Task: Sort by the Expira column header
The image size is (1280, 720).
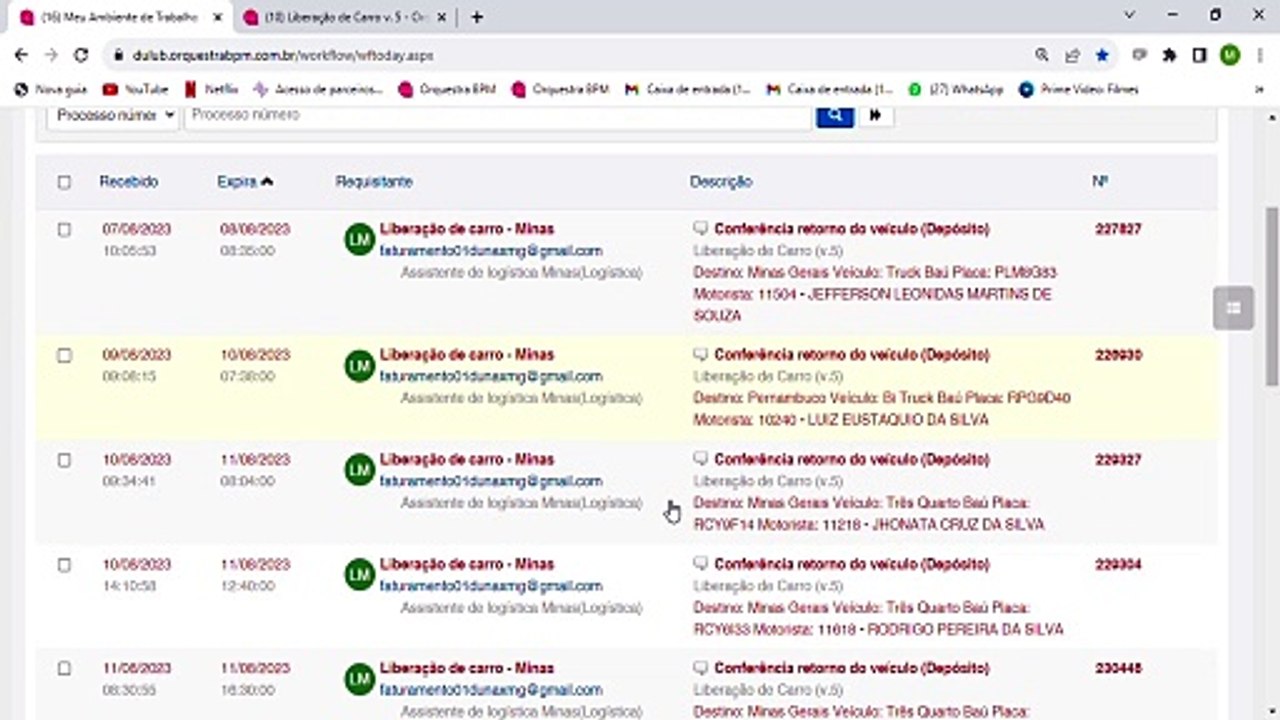Action: pyautogui.click(x=245, y=182)
